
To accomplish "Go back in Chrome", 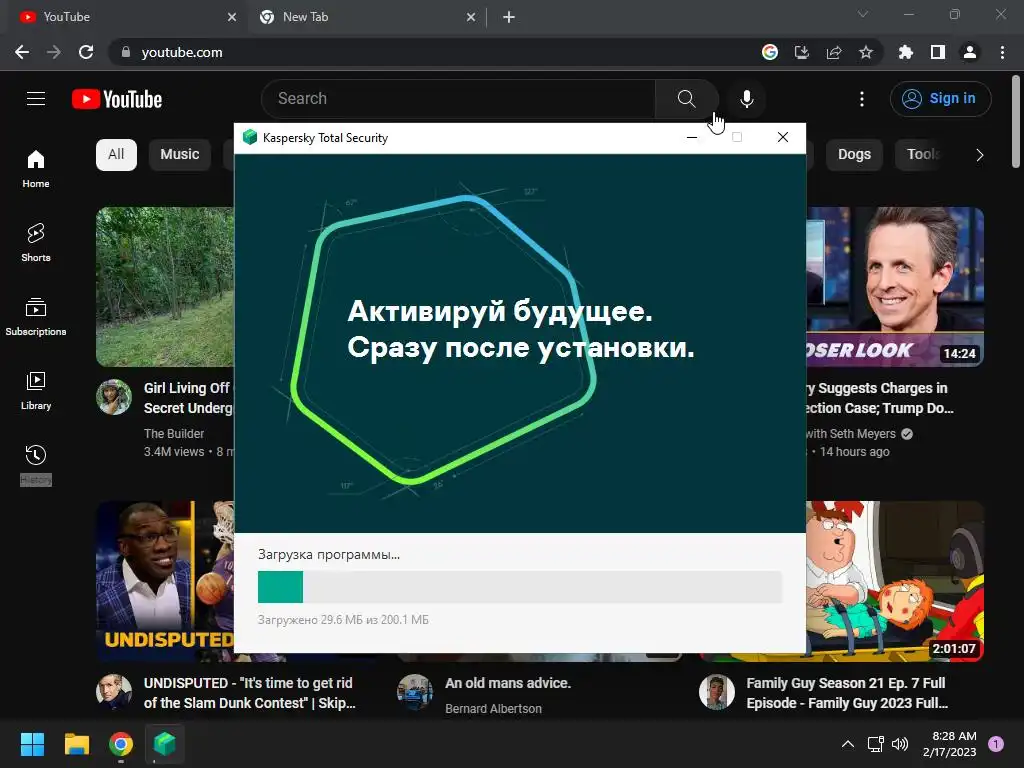I will tap(22, 52).
